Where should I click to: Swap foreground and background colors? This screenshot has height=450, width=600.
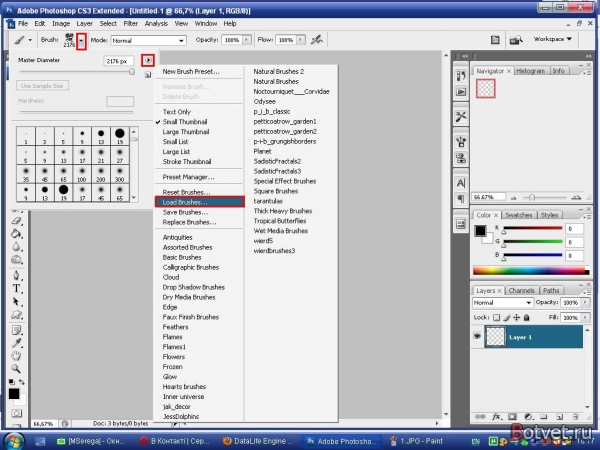(21, 382)
